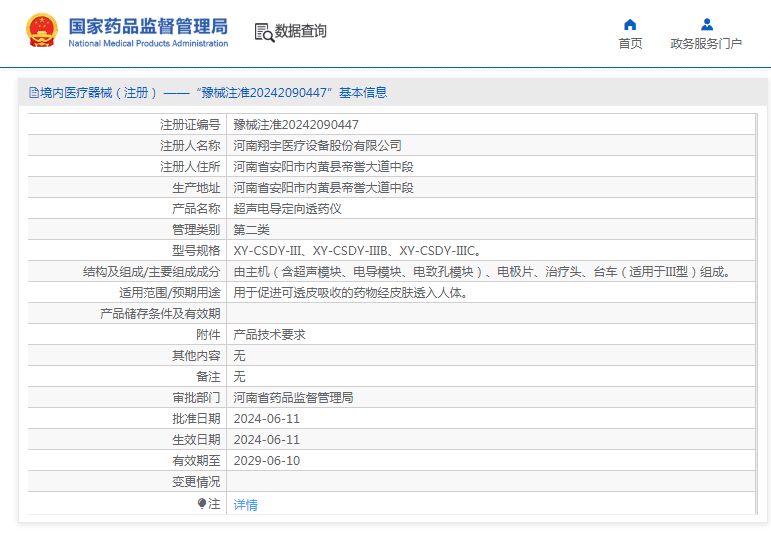Click the 用于促进可透皮吸收 intended use text
Viewport: 771px width, 534px height.
coord(351,293)
